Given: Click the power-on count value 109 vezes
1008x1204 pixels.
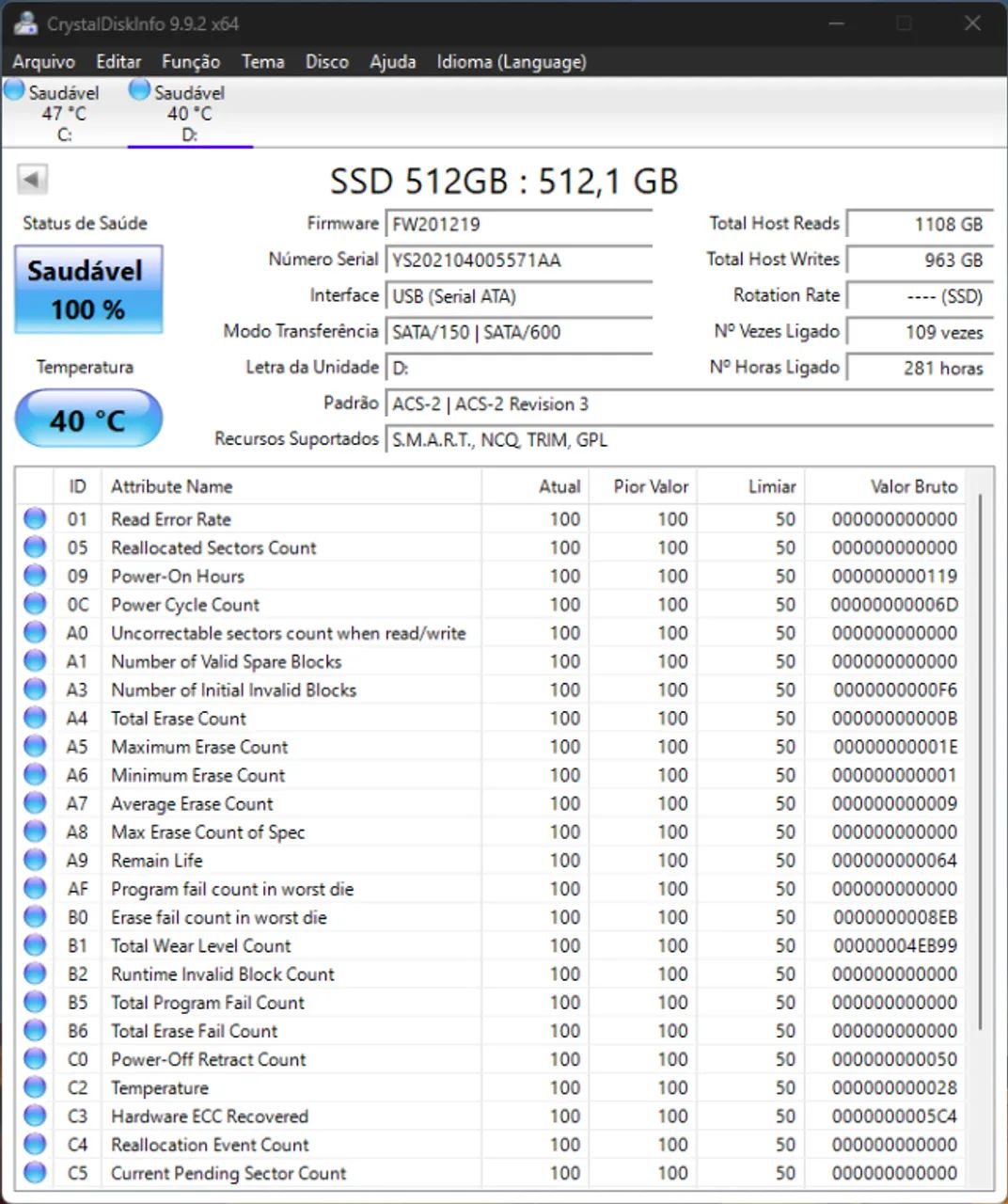Looking at the screenshot, I should point(920,332).
